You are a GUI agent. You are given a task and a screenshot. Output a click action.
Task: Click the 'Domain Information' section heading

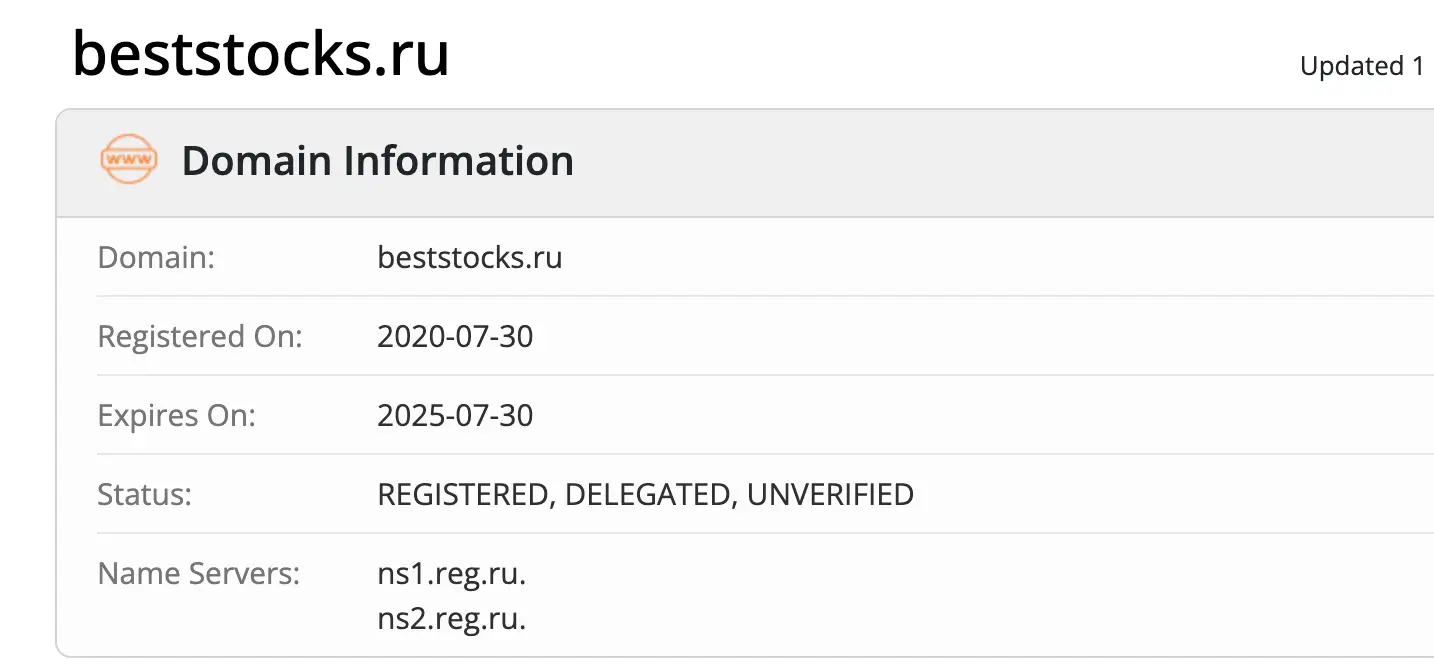click(x=377, y=161)
